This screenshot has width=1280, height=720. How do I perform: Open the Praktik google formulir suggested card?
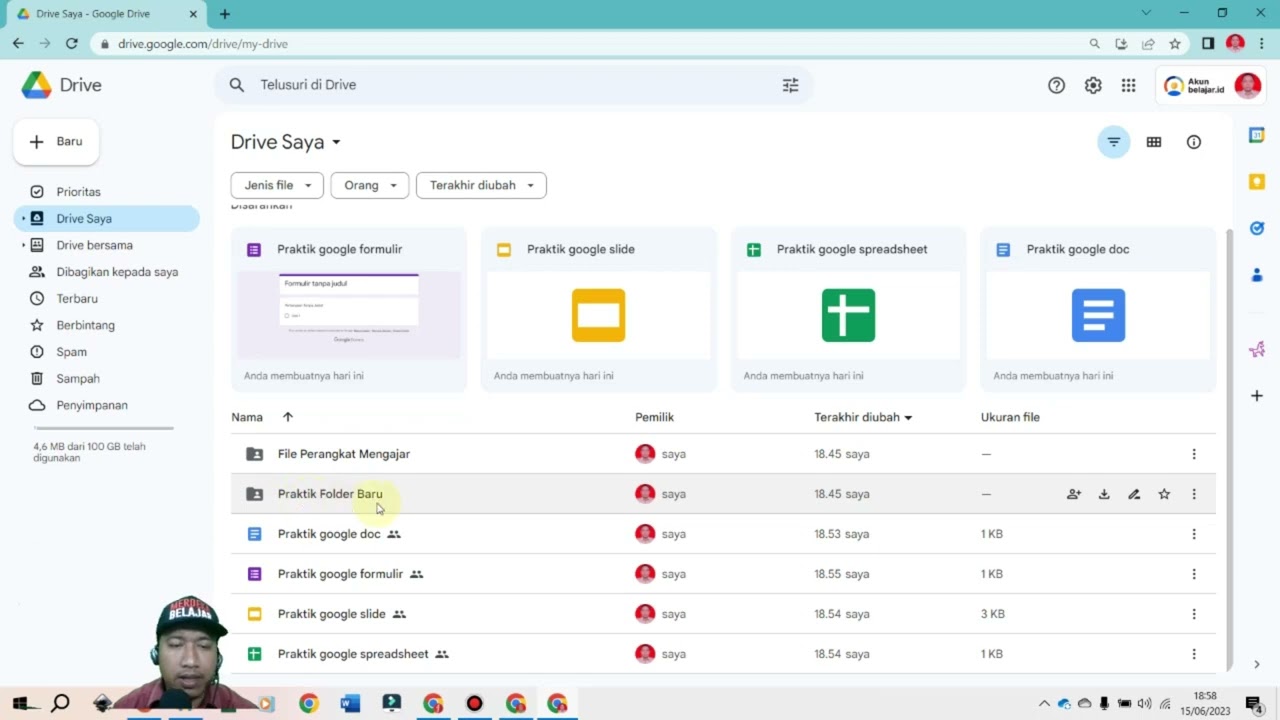(x=349, y=310)
